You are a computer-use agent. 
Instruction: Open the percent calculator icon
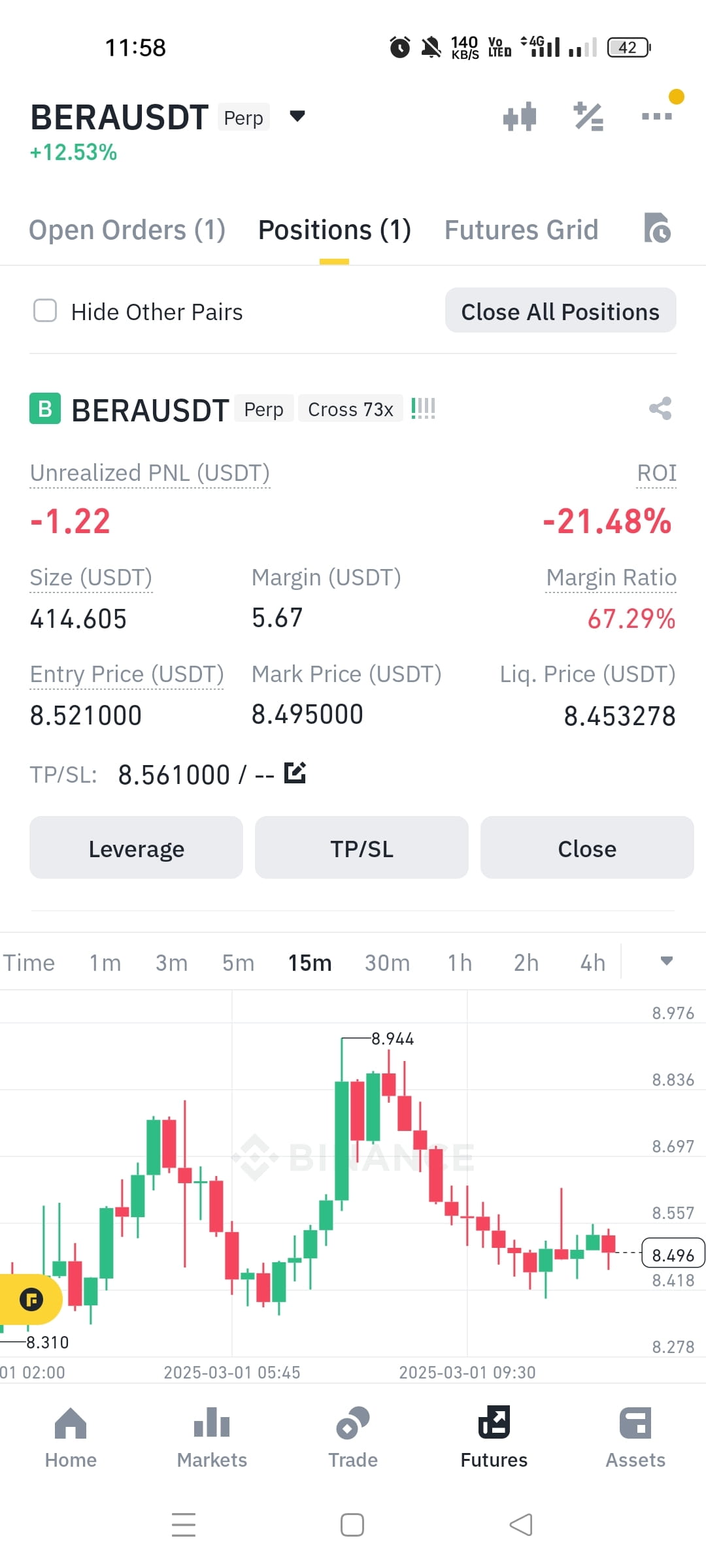[x=588, y=118]
